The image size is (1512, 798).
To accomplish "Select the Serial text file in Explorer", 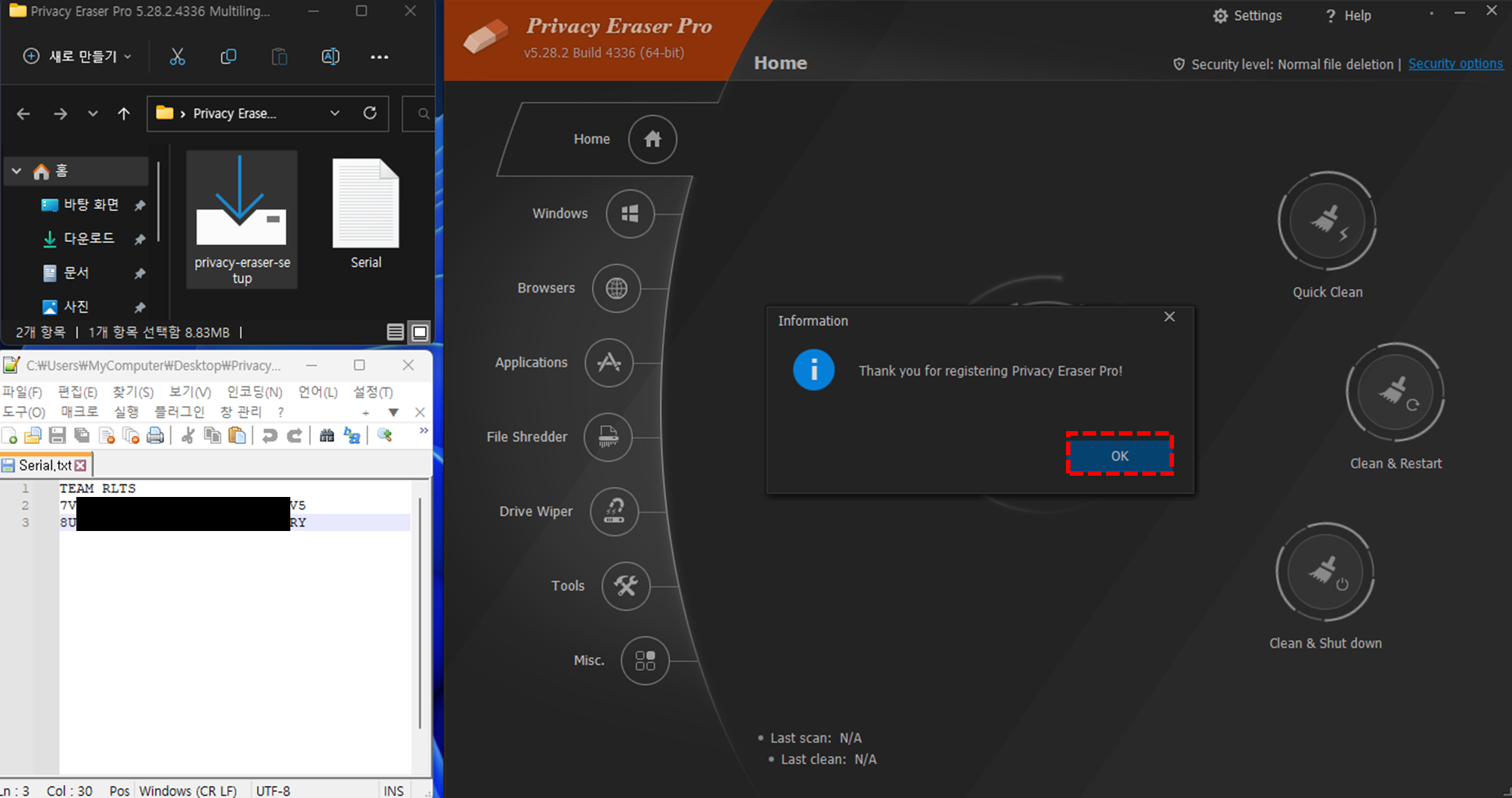I will click(366, 214).
